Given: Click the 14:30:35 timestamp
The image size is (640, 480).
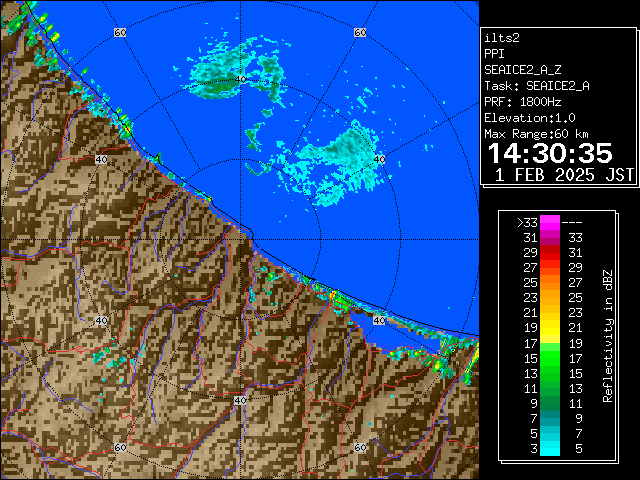Looking at the screenshot, I should [x=550, y=153].
